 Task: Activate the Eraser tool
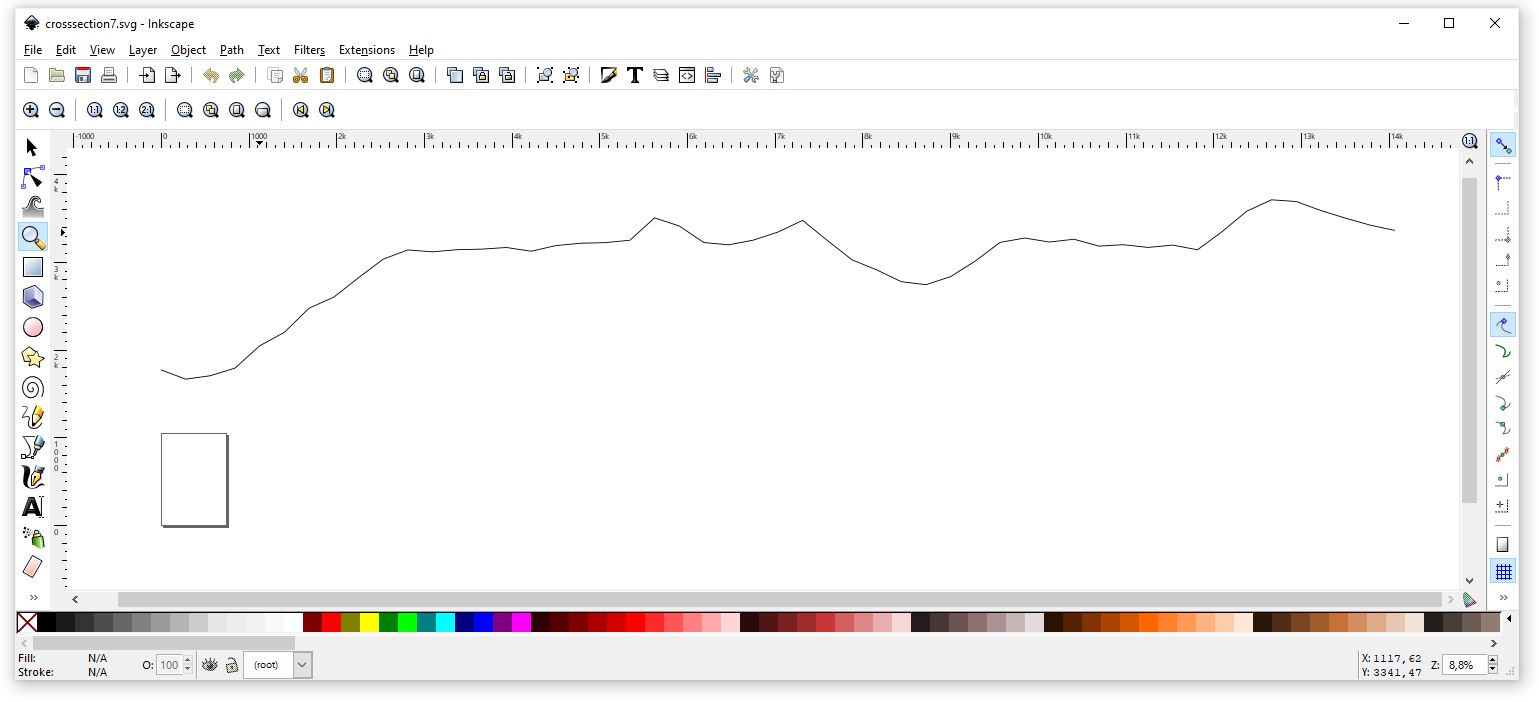point(32,567)
